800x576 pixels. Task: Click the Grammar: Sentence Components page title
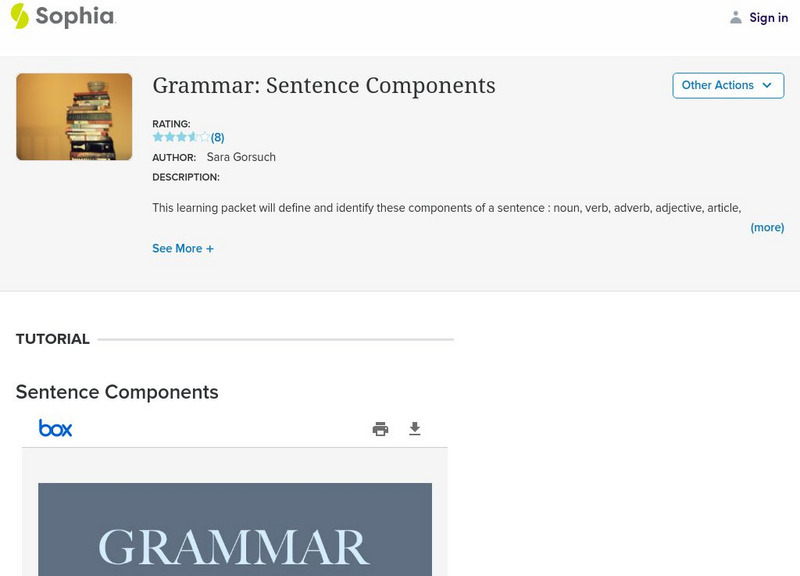pyautogui.click(x=324, y=86)
